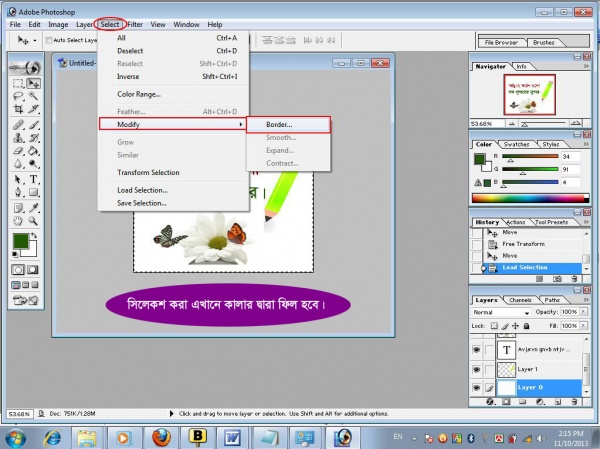Click the color spectrum ramp bar
600x449 pixels.
(x=530, y=198)
